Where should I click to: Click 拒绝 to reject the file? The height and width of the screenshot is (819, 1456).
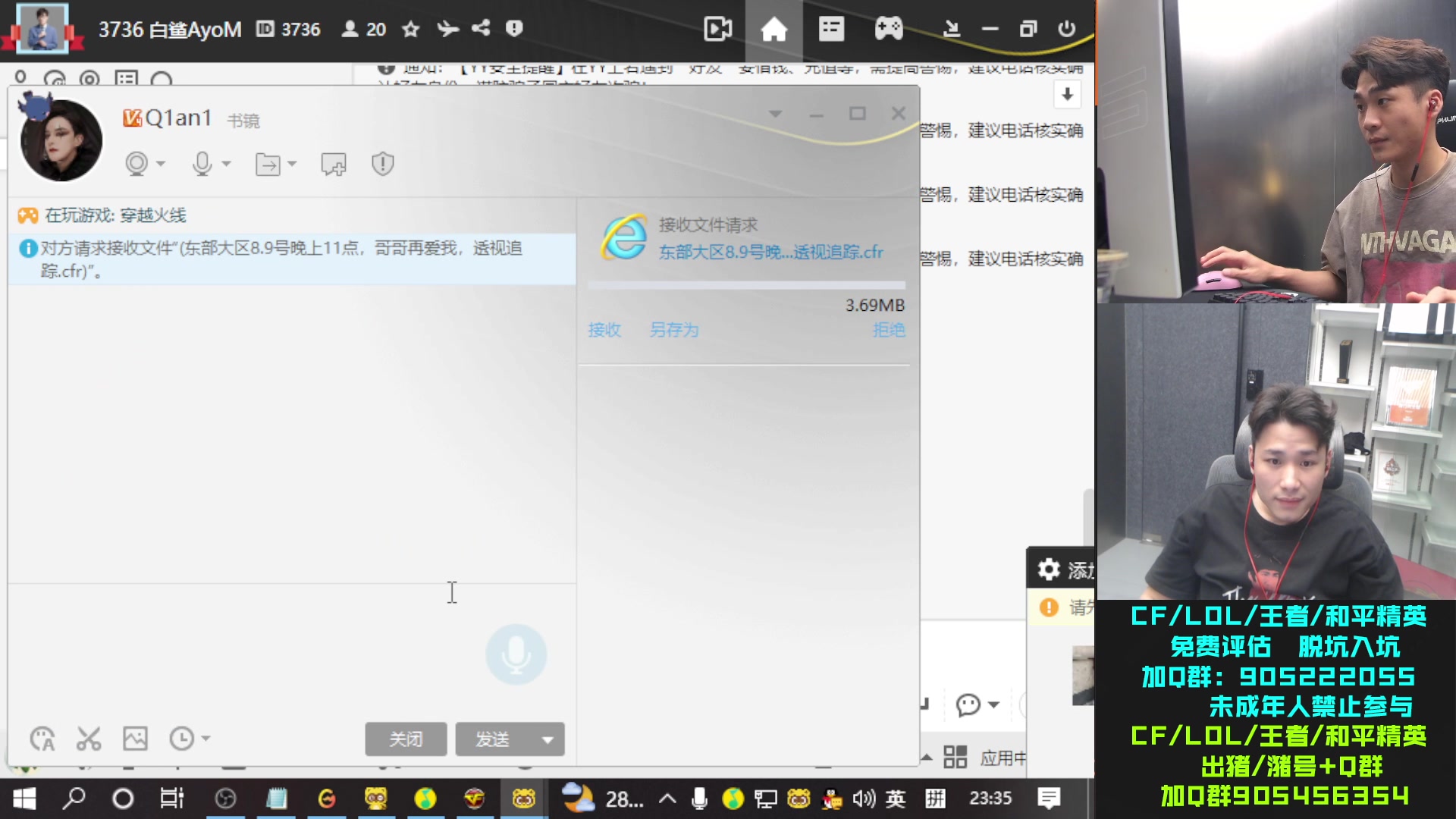click(889, 330)
